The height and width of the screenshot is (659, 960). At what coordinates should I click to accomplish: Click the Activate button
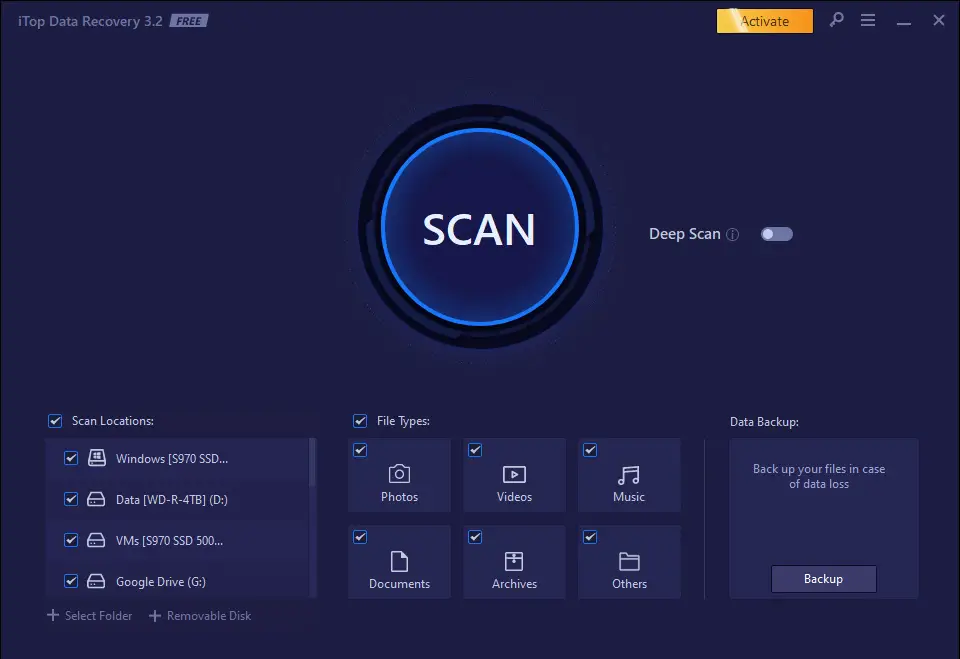pyautogui.click(x=765, y=20)
